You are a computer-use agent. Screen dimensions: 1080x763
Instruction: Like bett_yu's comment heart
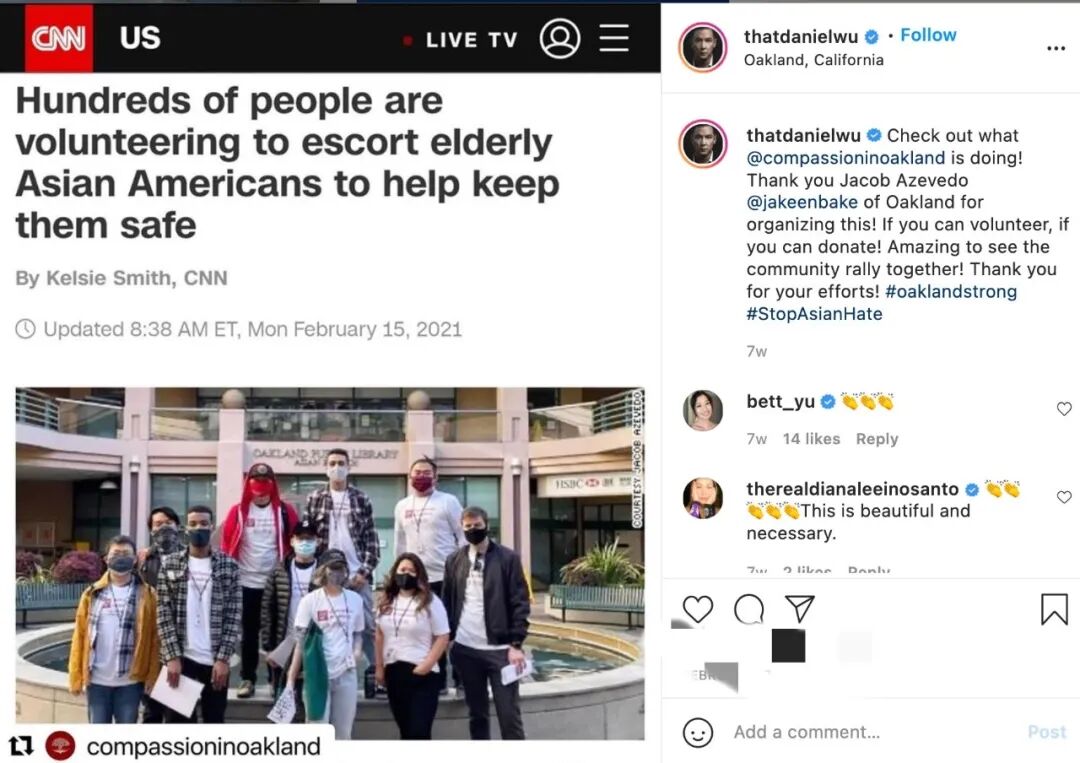1064,409
